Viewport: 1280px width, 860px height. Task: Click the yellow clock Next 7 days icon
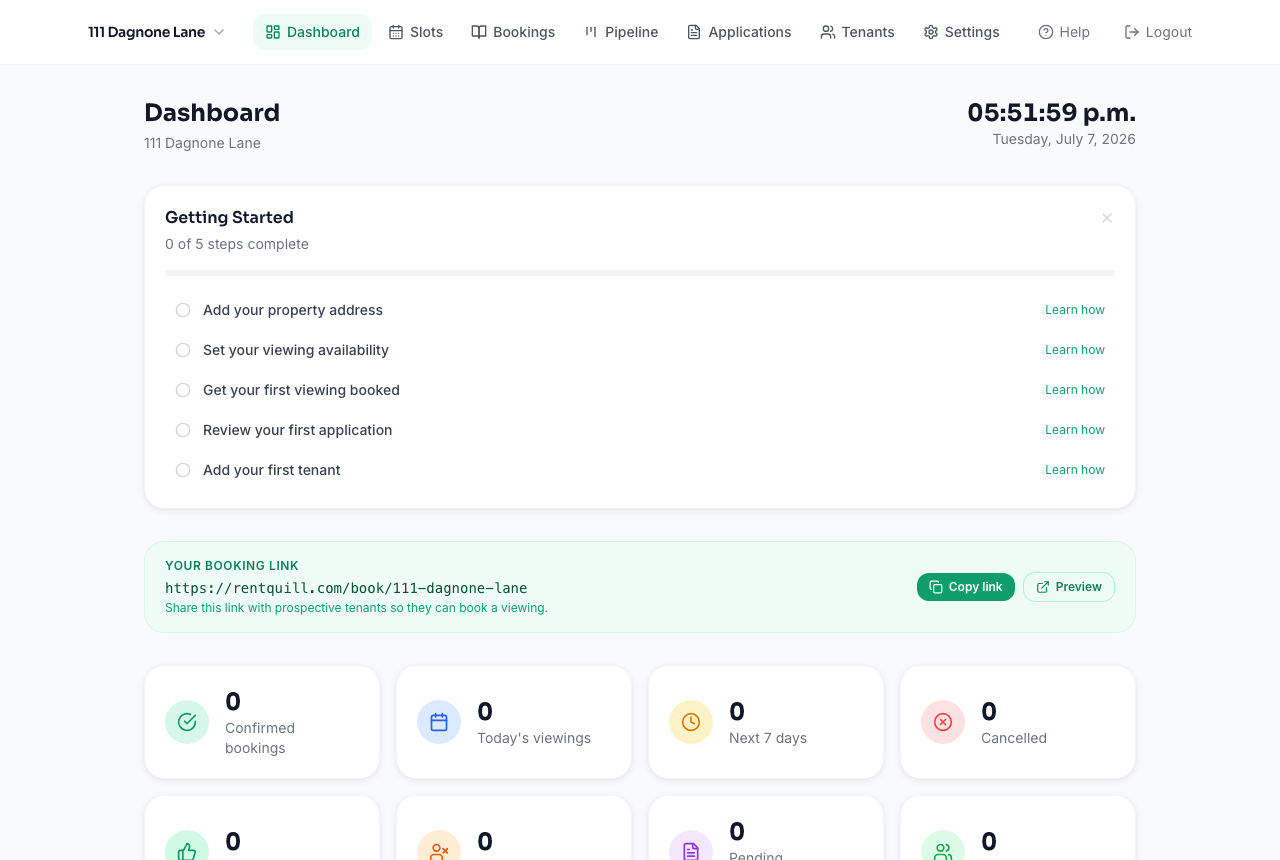(691, 722)
